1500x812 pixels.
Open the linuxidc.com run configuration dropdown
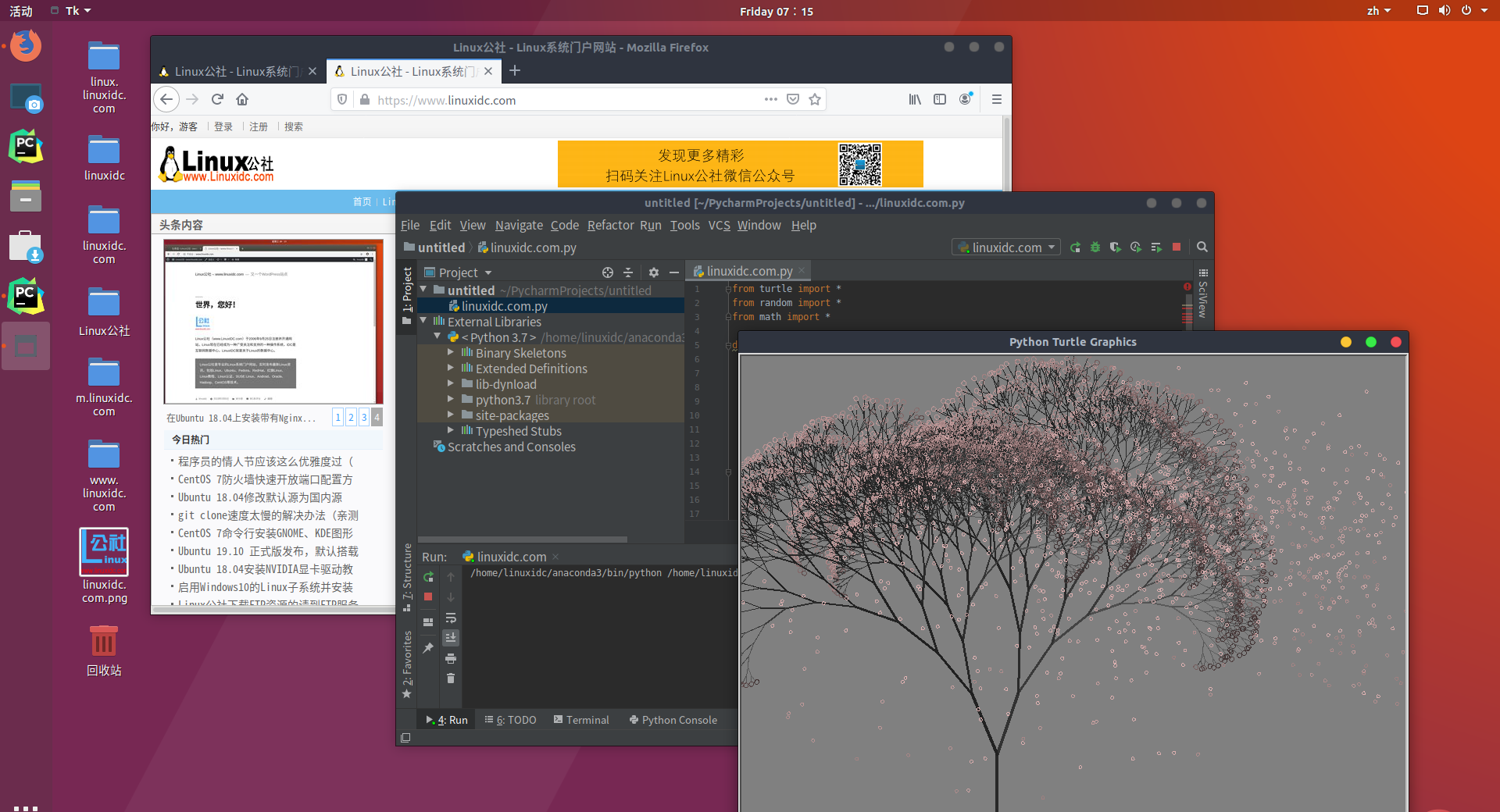point(1006,248)
